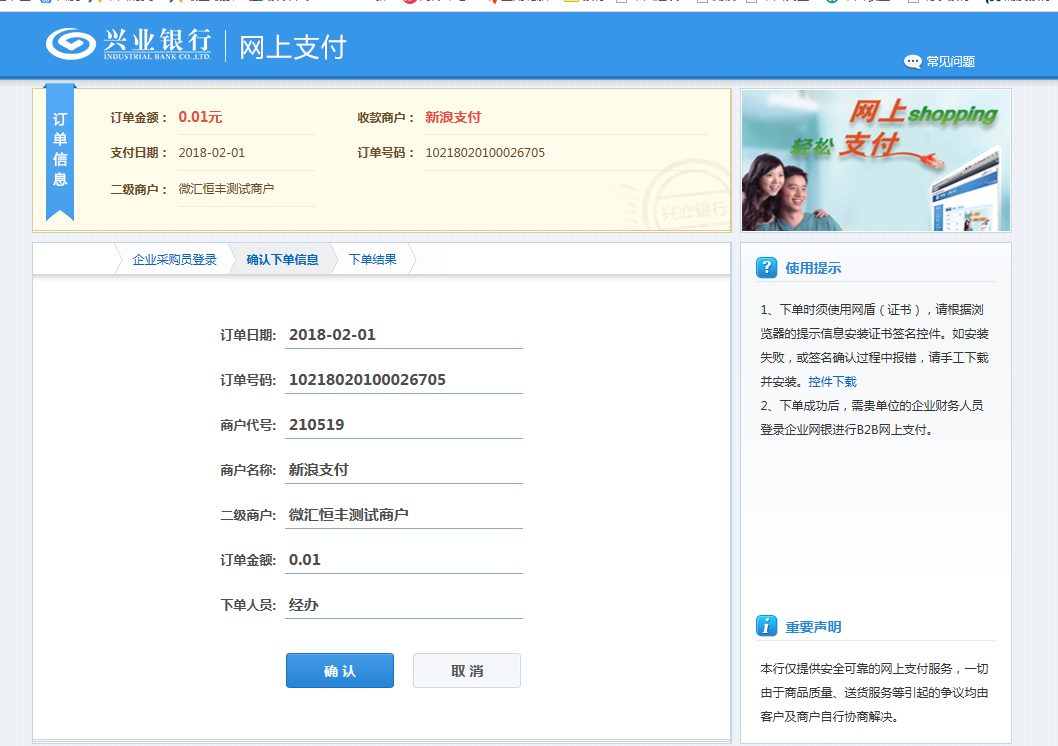Click the 二级商户 field in the form
Viewport: 1058px width, 746px height.
click(x=403, y=515)
